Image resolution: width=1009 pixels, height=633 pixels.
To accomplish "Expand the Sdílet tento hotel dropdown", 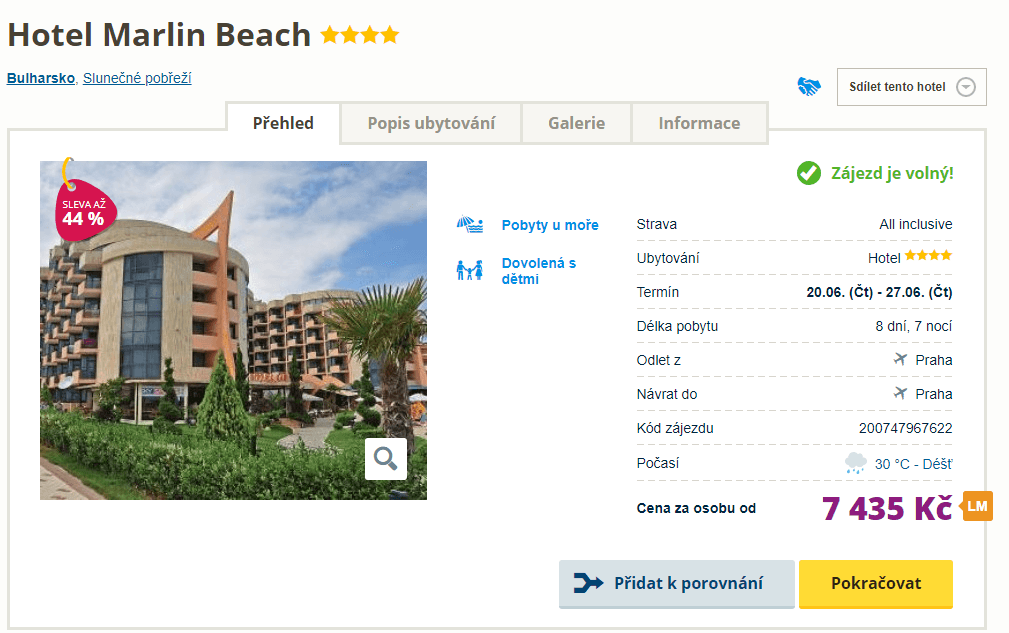I will 911,87.
